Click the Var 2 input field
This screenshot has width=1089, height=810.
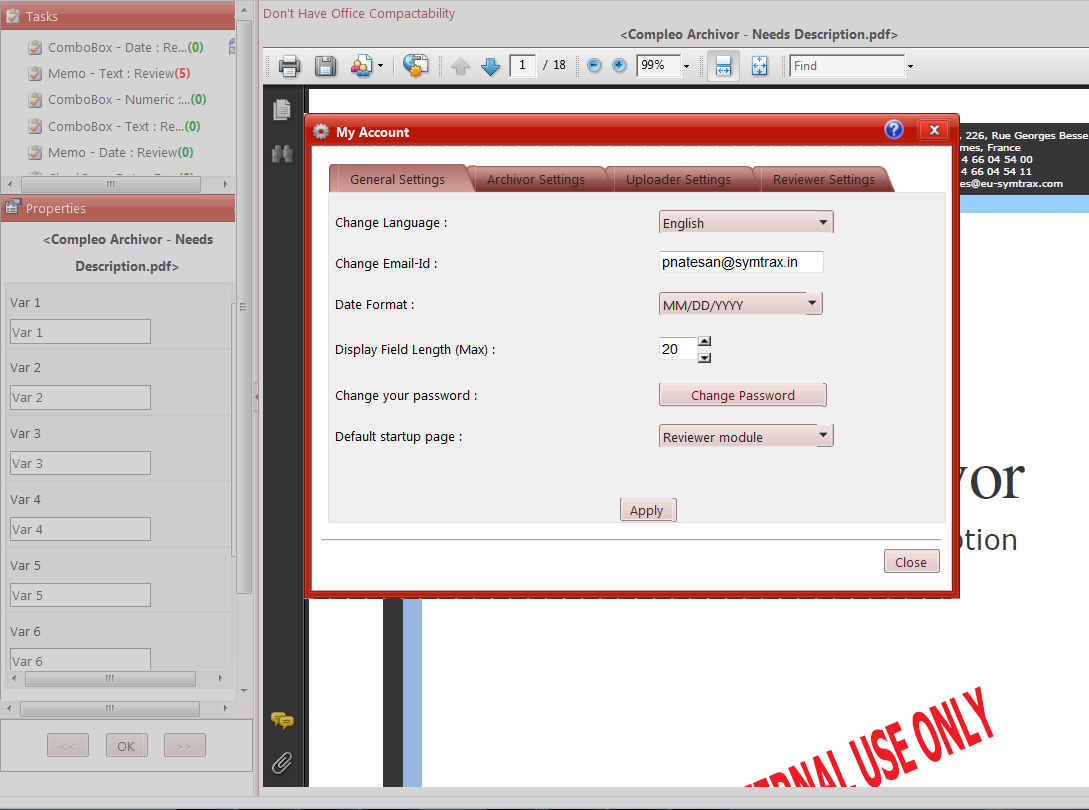point(81,397)
